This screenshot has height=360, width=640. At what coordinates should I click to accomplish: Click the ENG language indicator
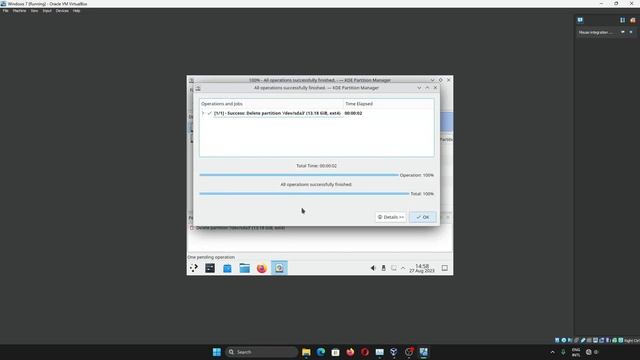click(x=576, y=352)
